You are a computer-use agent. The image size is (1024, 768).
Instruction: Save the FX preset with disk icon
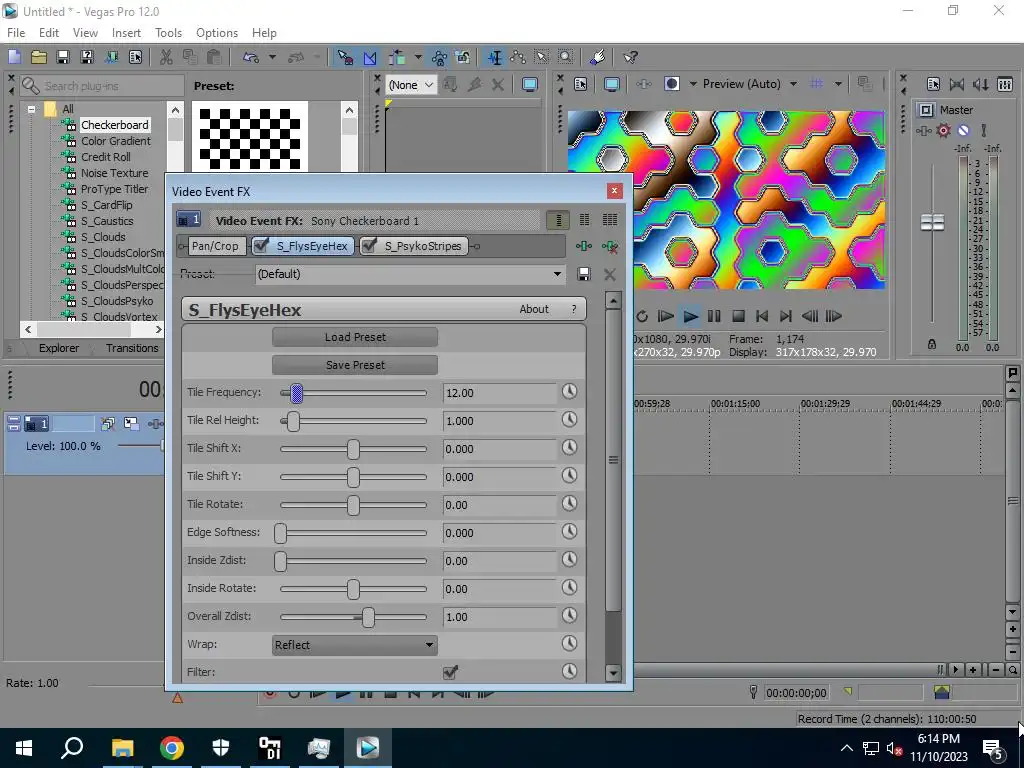point(584,274)
